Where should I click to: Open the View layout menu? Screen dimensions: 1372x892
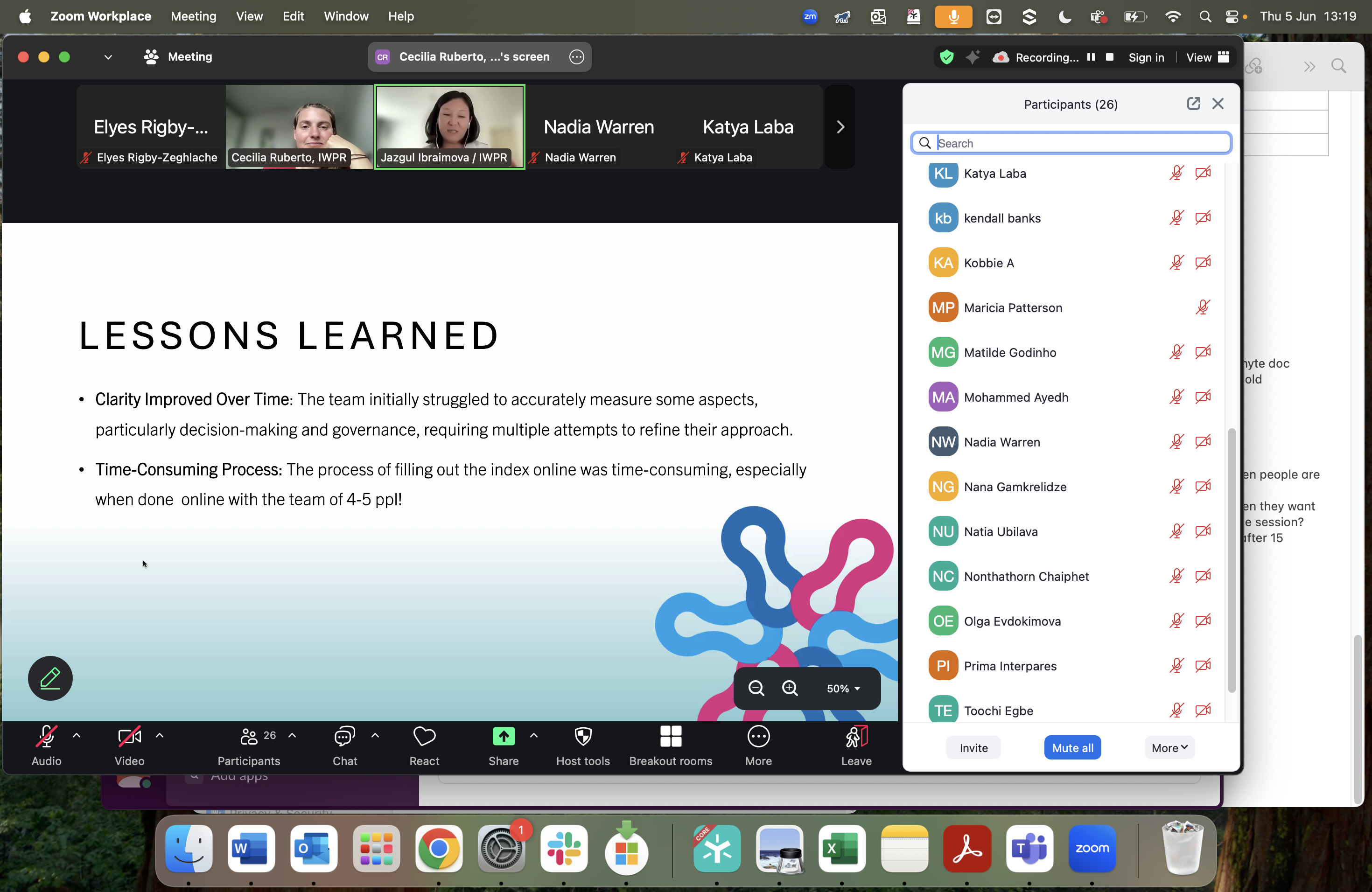pos(1208,57)
